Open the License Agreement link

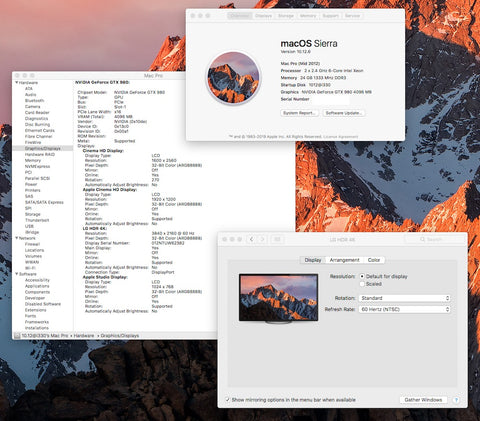click(341, 137)
